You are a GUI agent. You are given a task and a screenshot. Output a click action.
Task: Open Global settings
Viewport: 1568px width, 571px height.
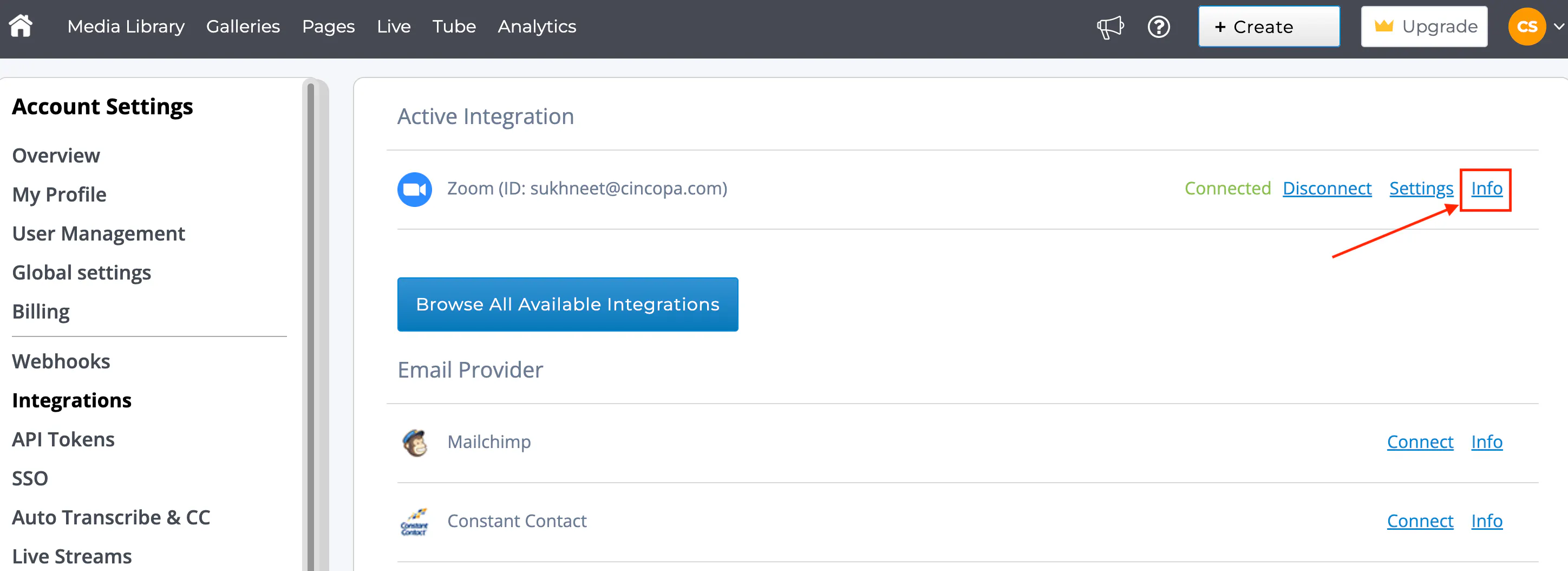pos(82,272)
